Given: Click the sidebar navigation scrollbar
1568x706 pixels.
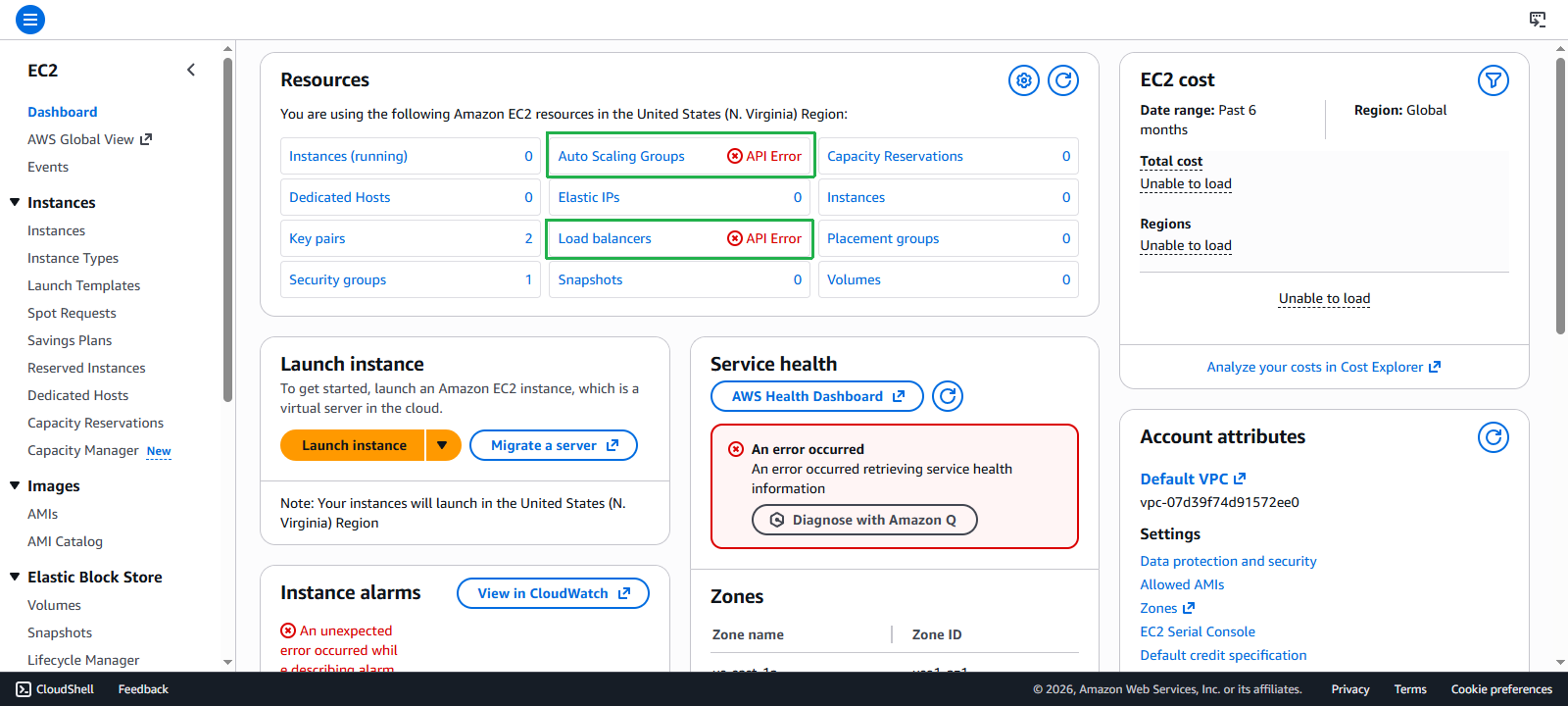Looking at the screenshot, I should (227, 230).
